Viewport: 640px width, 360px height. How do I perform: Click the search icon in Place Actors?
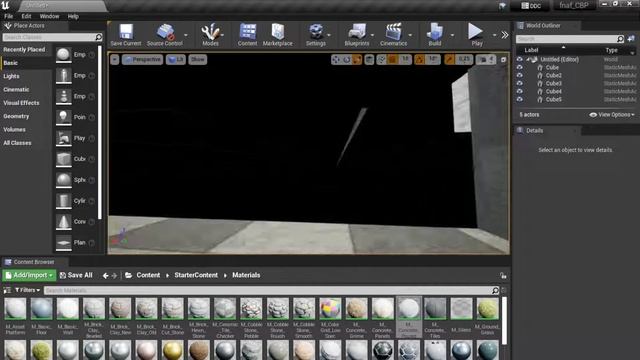coord(98,37)
